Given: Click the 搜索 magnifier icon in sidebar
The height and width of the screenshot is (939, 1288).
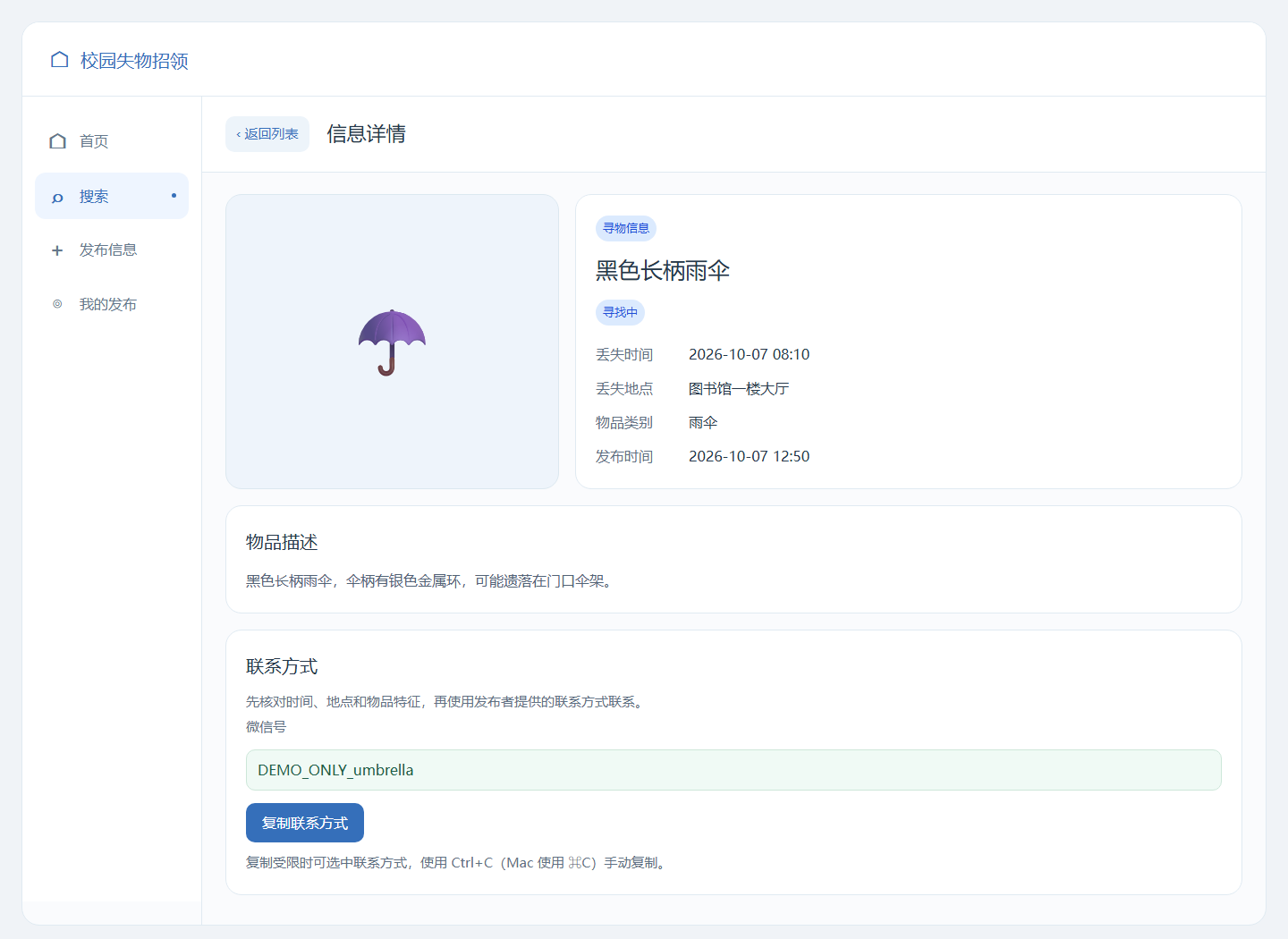Looking at the screenshot, I should click(x=58, y=197).
